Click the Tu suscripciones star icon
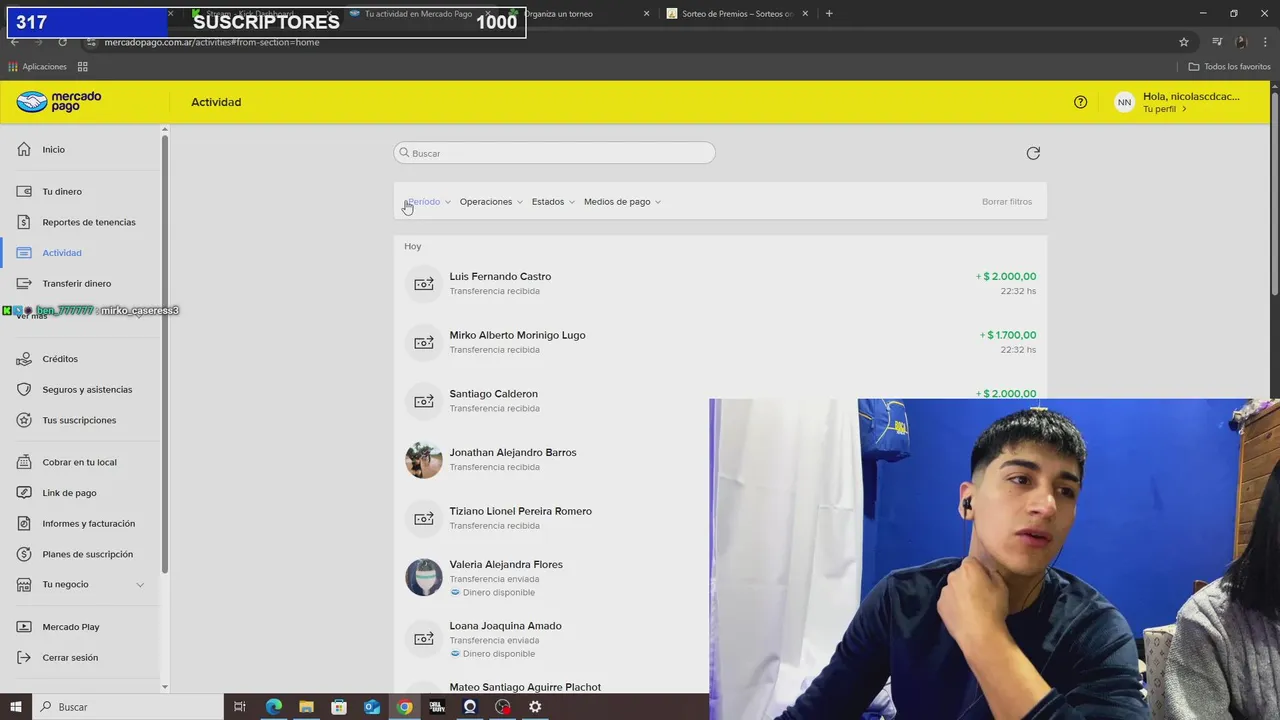 tap(24, 420)
